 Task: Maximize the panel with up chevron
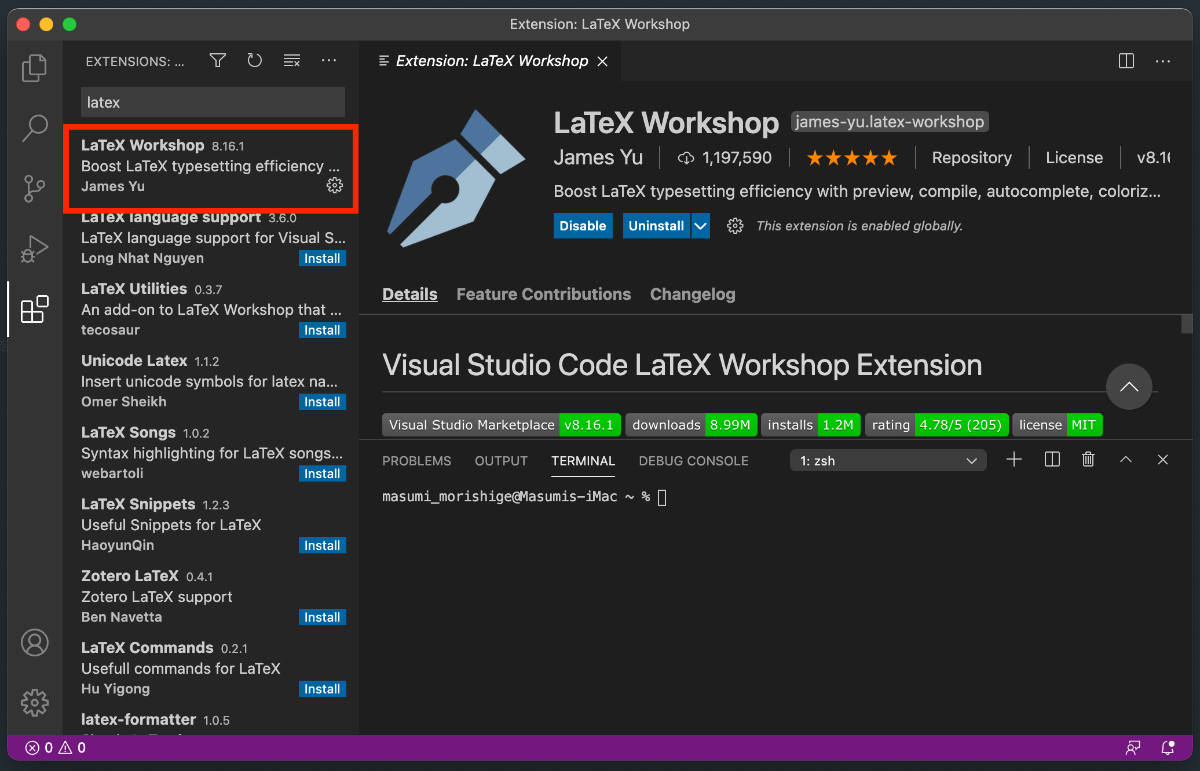pyautogui.click(x=1126, y=460)
